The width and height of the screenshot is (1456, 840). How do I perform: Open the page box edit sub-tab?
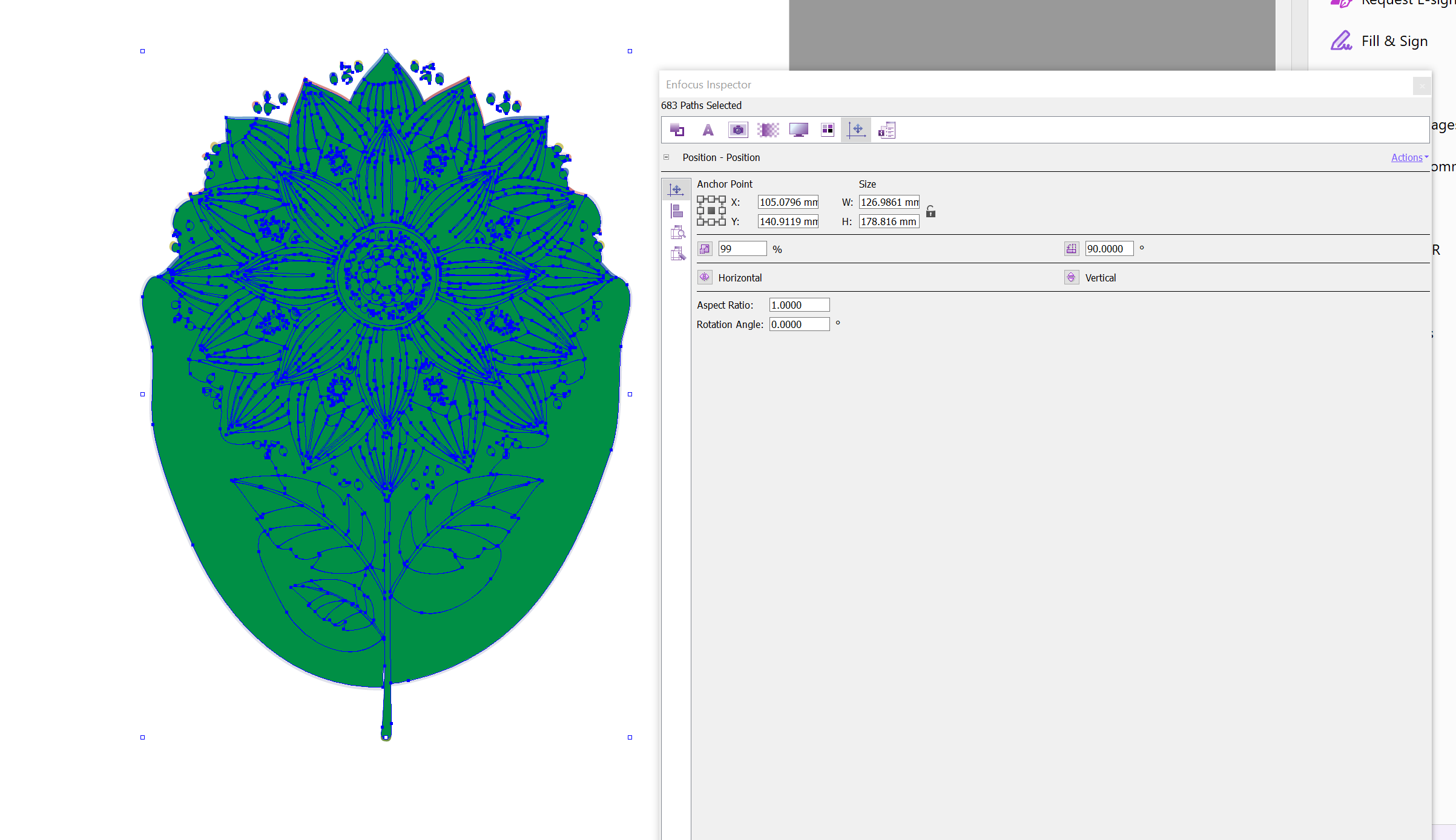click(x=677, y=254)
